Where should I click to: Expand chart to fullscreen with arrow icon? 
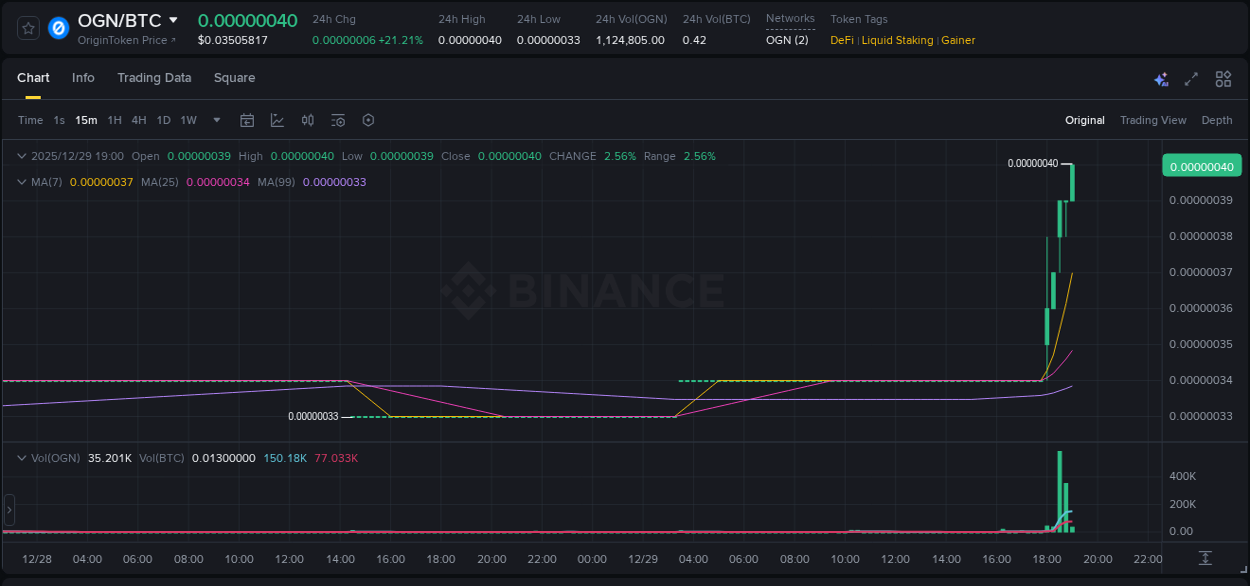[1191, 78]
